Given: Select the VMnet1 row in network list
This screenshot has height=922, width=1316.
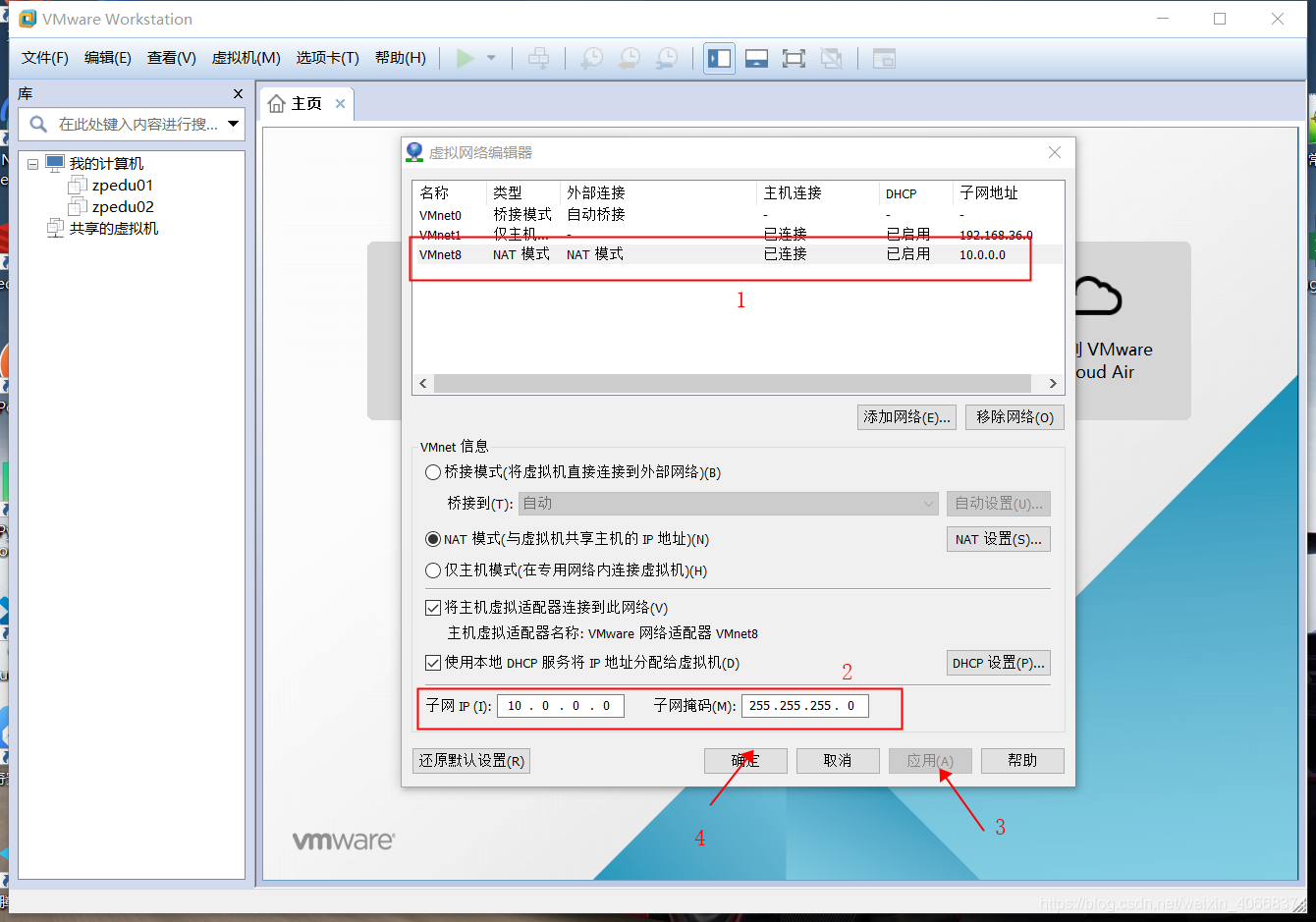Looking at the screenshot, I should pyautogui.click(x=738, y=235).
